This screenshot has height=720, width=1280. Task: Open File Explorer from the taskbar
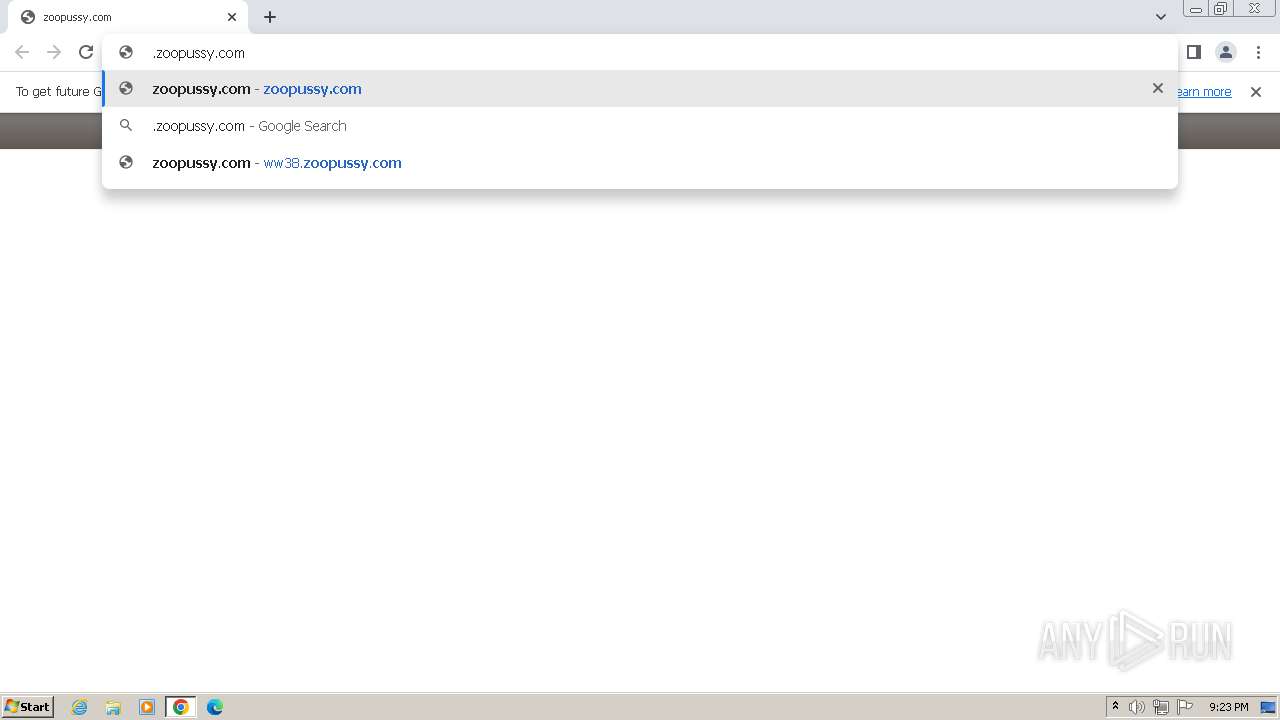click(113, 707)
